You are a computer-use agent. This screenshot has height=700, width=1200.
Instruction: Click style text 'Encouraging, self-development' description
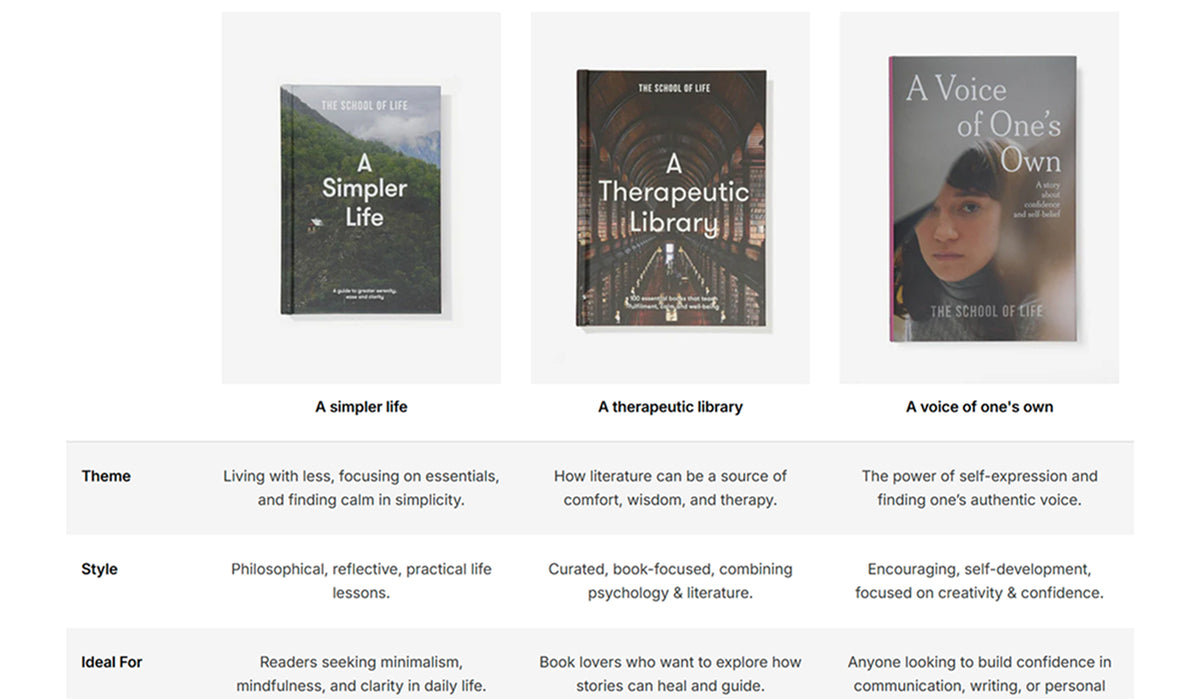[979, 581]
